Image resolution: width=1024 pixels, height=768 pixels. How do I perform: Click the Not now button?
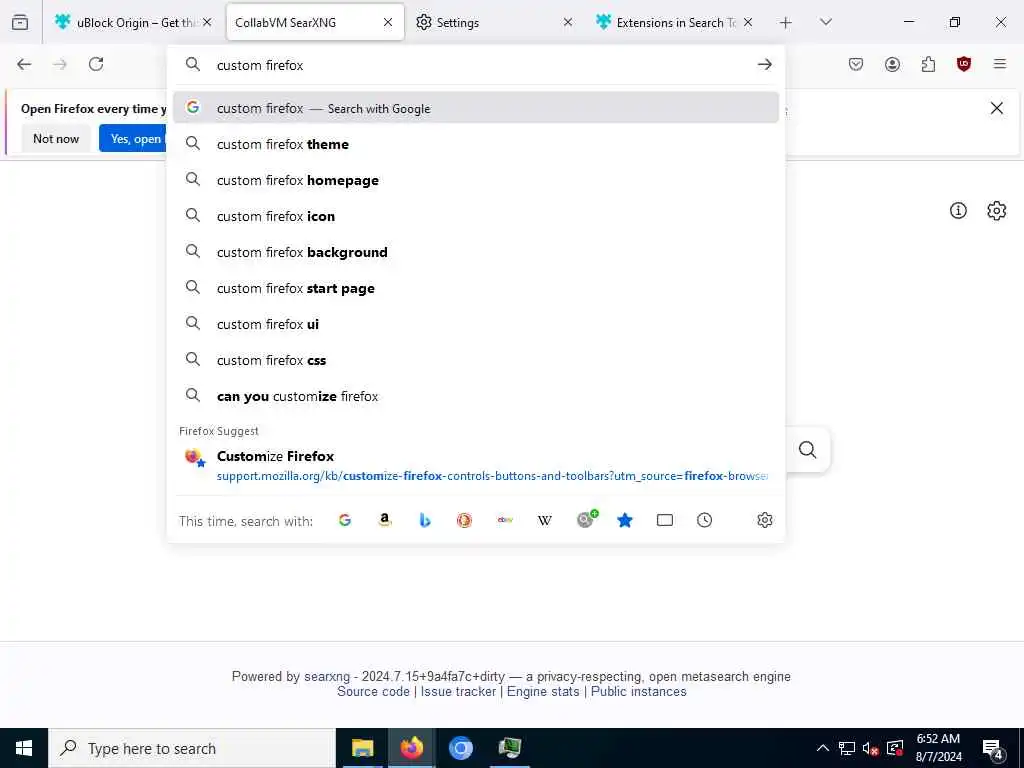pos(56,138)
